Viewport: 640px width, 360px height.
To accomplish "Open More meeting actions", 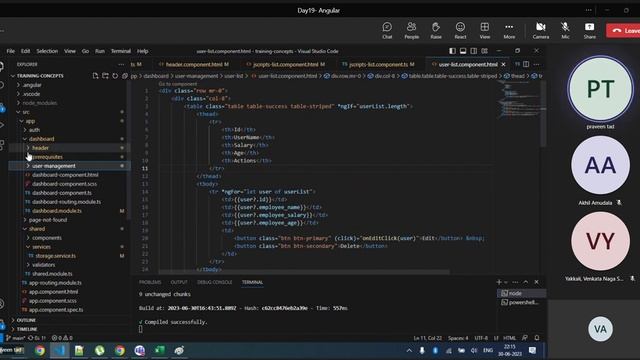I will [509, 31].
